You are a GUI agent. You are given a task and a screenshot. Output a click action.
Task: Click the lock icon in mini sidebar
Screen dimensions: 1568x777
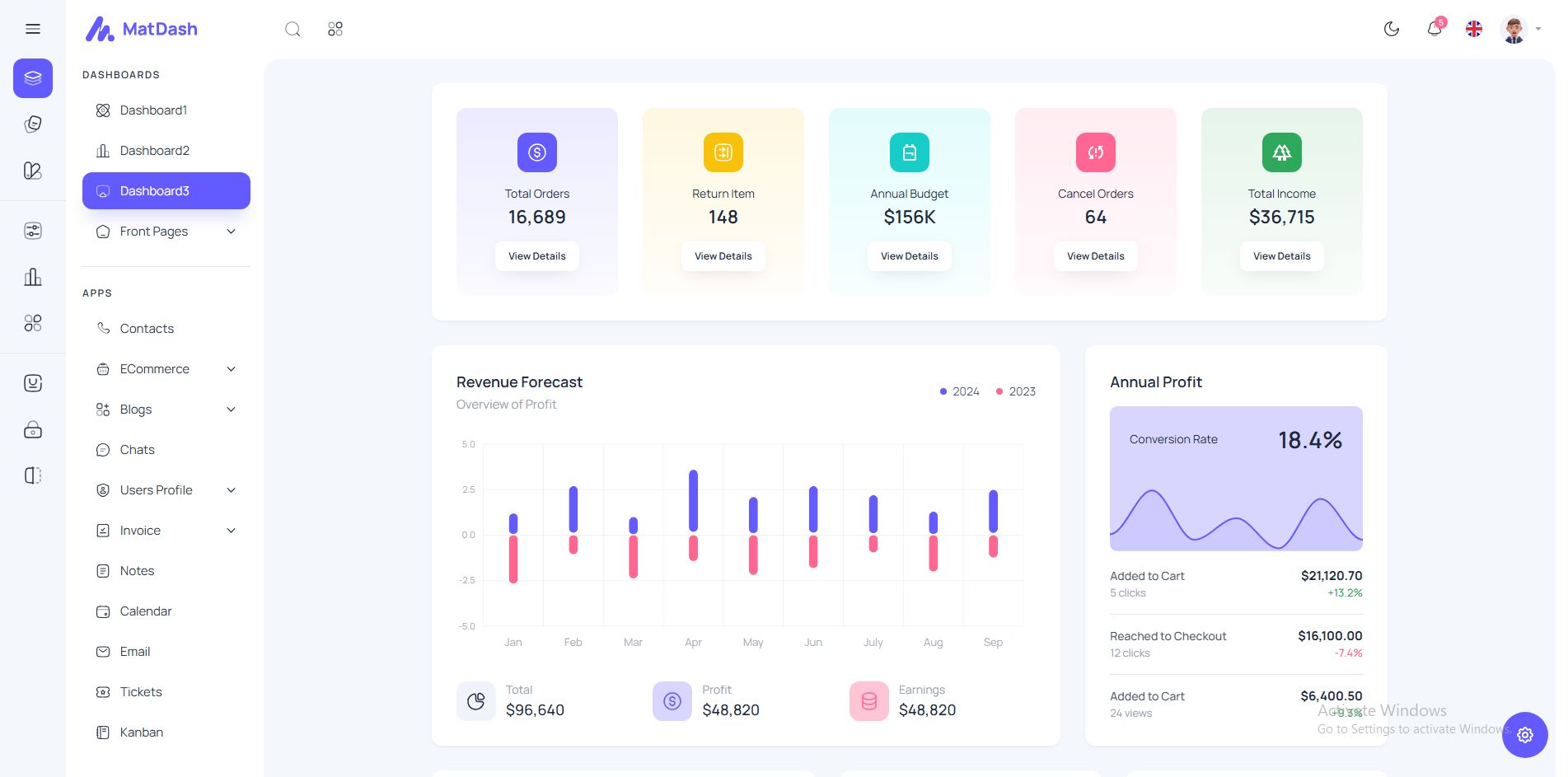click(x=33, y=429)
